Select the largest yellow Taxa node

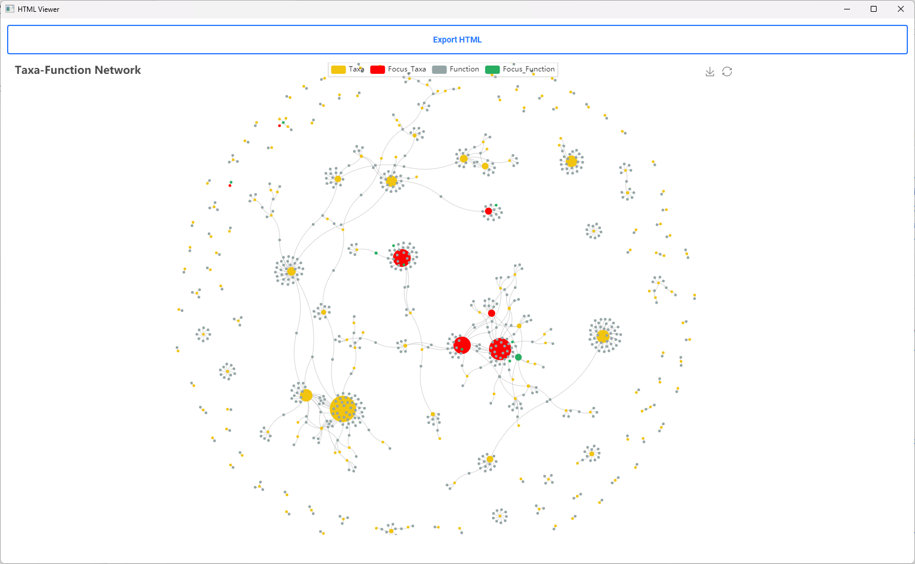(343, 408)
